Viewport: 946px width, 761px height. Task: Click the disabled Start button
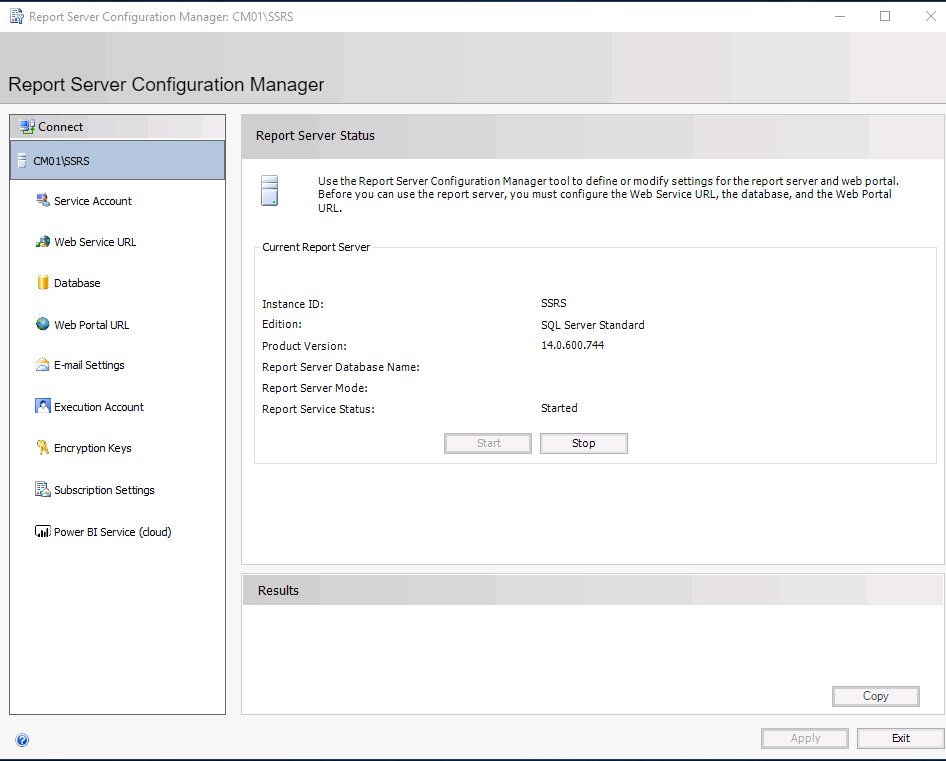coord(488,443)
